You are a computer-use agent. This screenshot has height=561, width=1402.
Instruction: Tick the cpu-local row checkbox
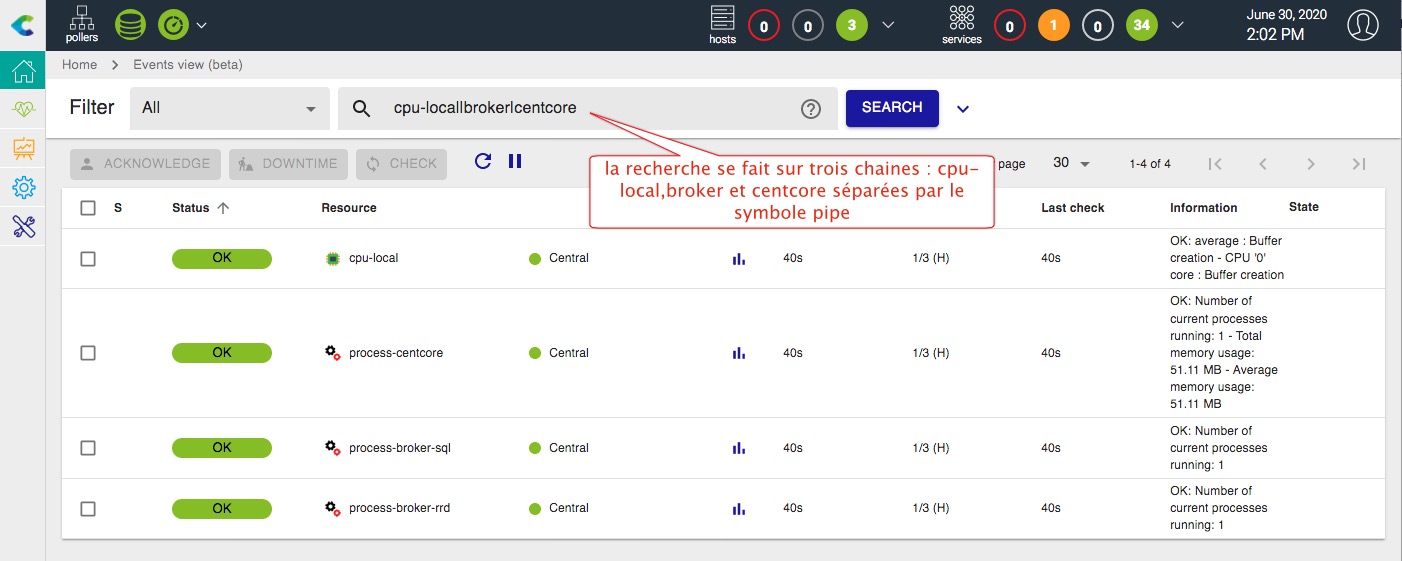[88, 259]
